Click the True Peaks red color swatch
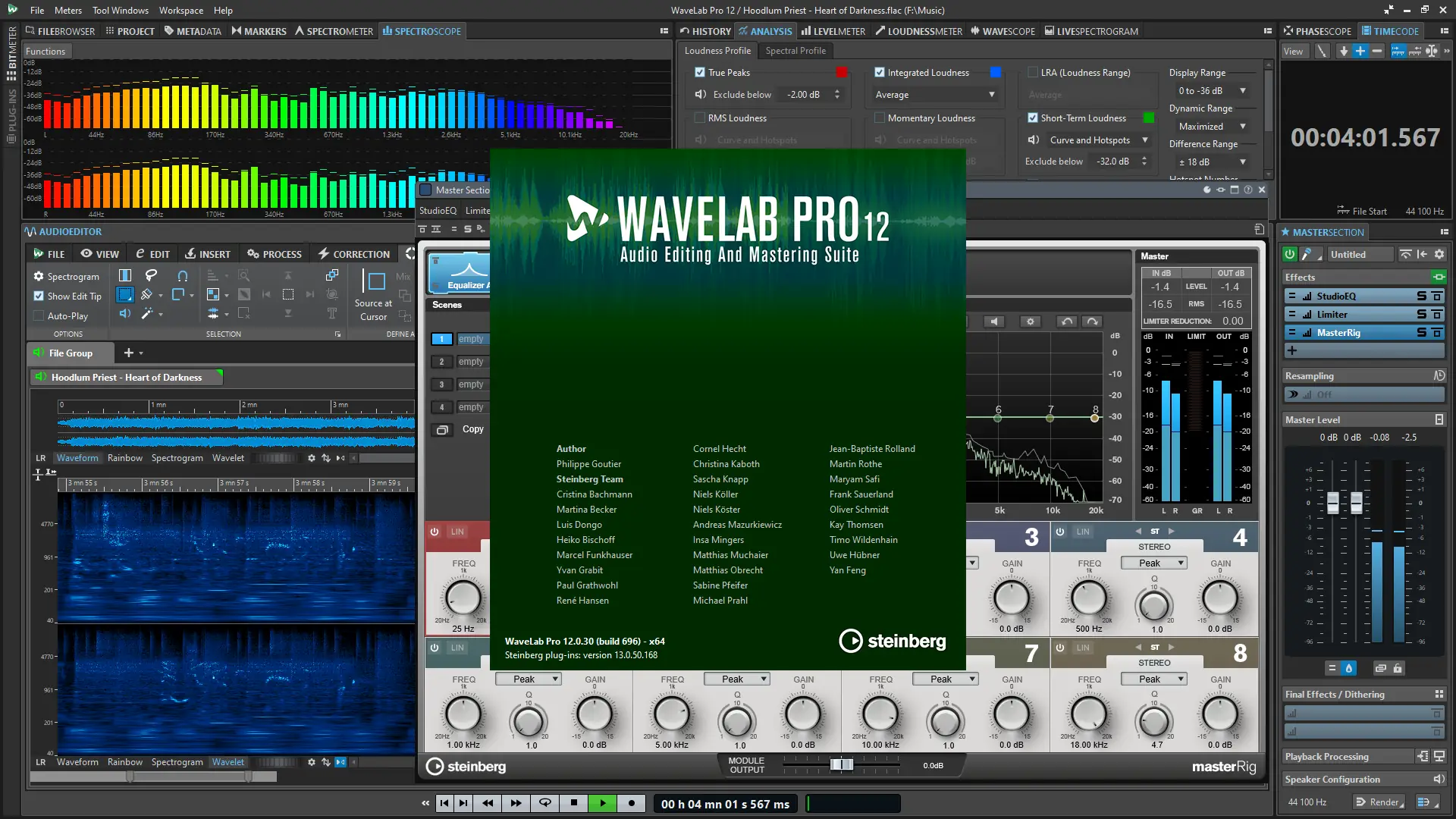Image resolution: width=1456 pixels, height=819 pixels. coord(842,73)
